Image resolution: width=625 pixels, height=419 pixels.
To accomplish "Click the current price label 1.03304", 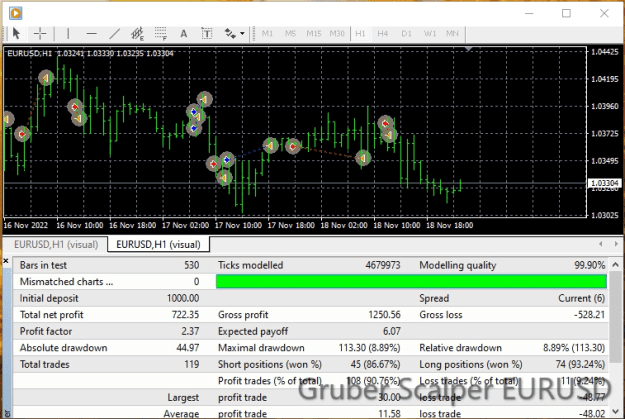I will click(x=604, y=183).
